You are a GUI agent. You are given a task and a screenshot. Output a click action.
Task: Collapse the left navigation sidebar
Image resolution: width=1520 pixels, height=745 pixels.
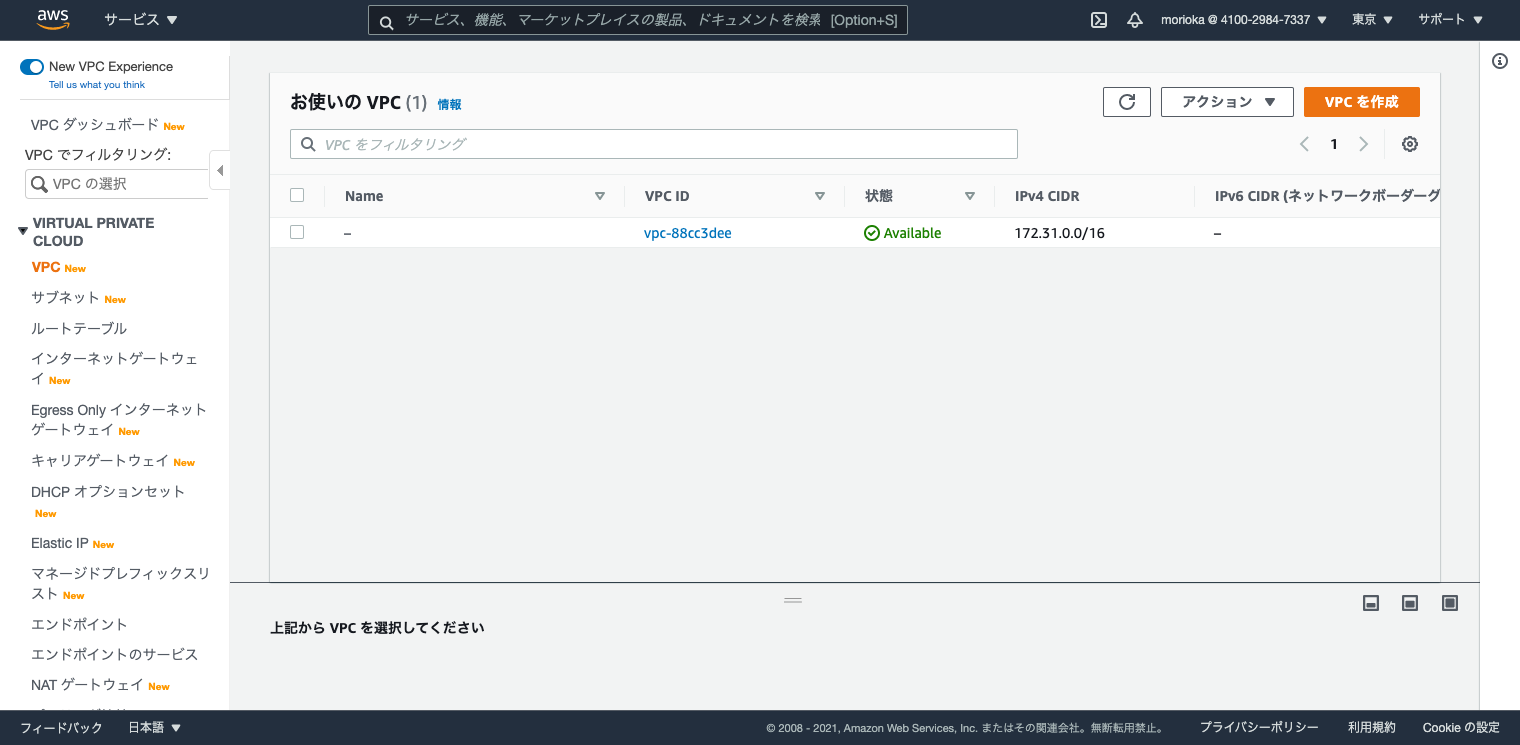click(x=220, y=170)
